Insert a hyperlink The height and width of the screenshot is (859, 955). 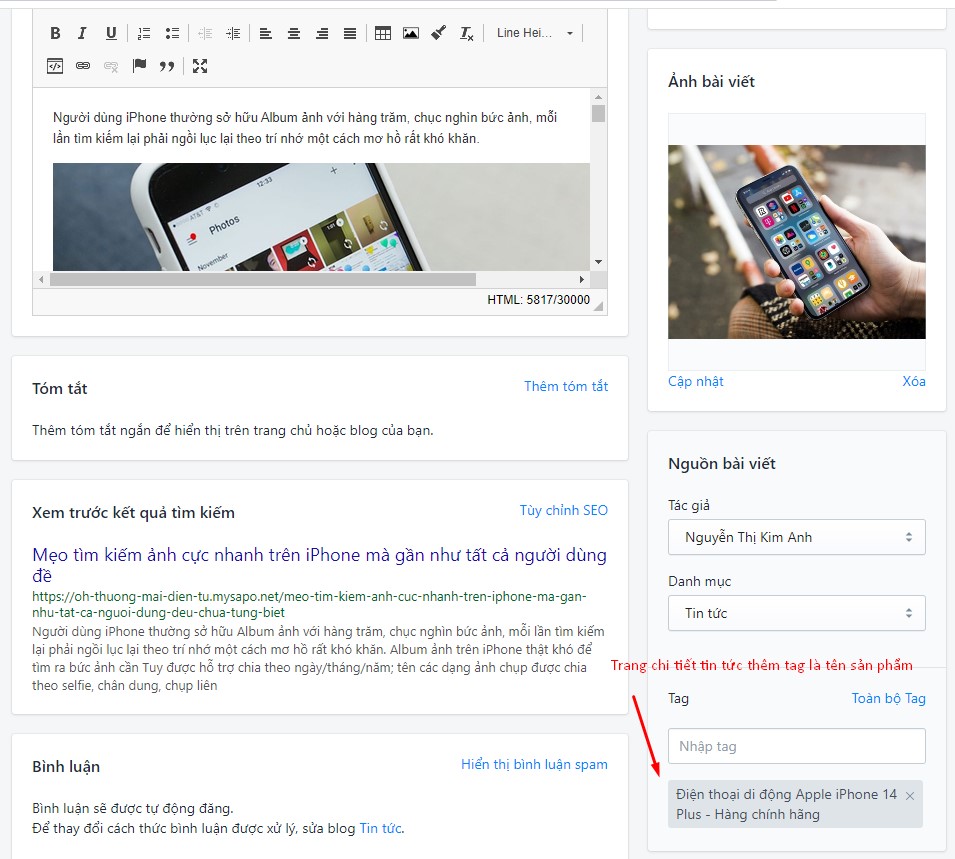[83, 66]
